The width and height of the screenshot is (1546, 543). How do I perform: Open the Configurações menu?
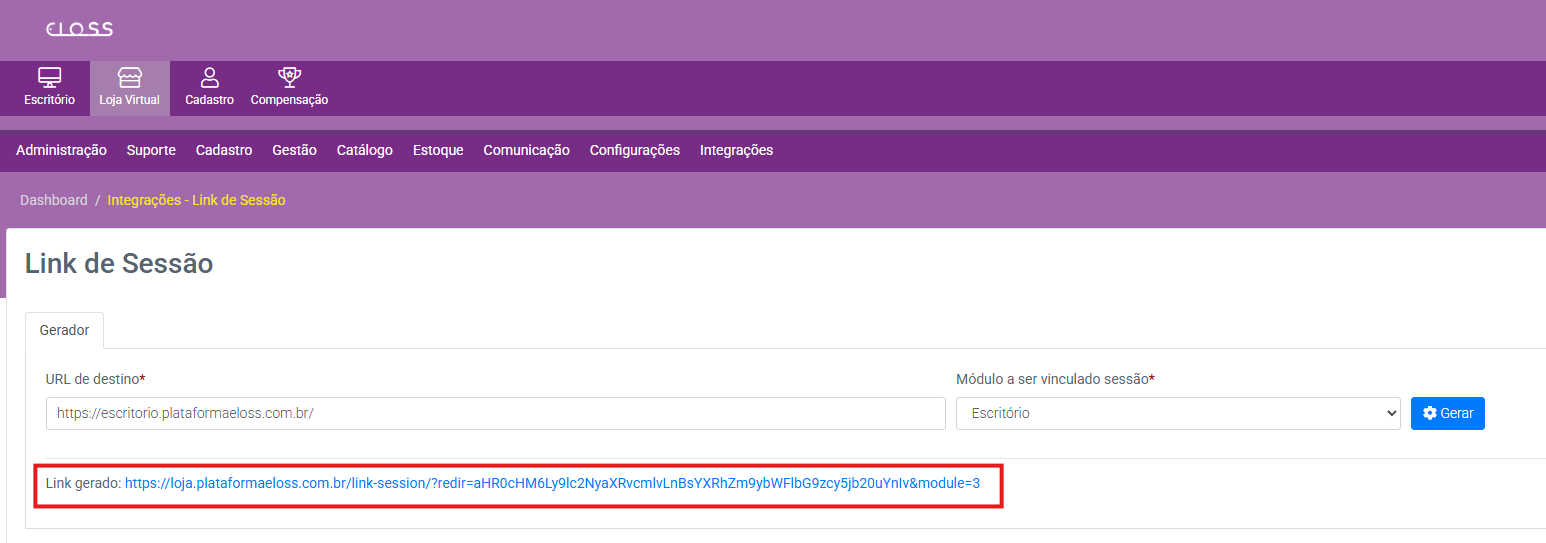(x=635, y=150)
